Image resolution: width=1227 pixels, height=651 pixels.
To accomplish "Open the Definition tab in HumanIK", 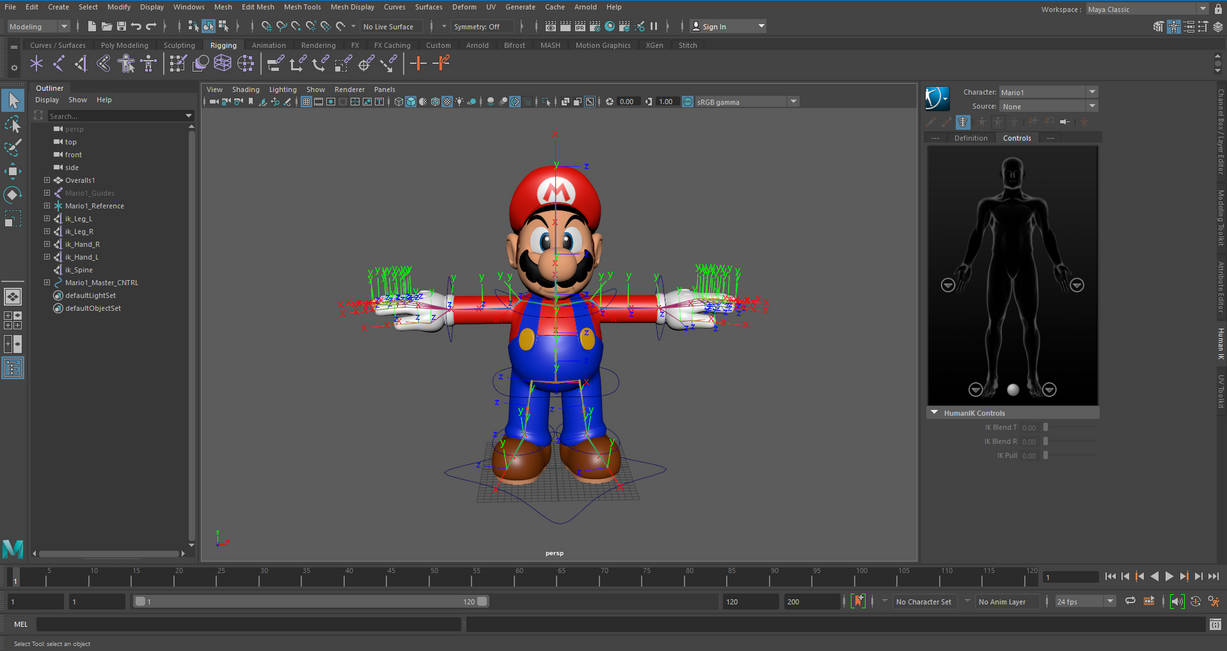I will [x=970, y=138].
